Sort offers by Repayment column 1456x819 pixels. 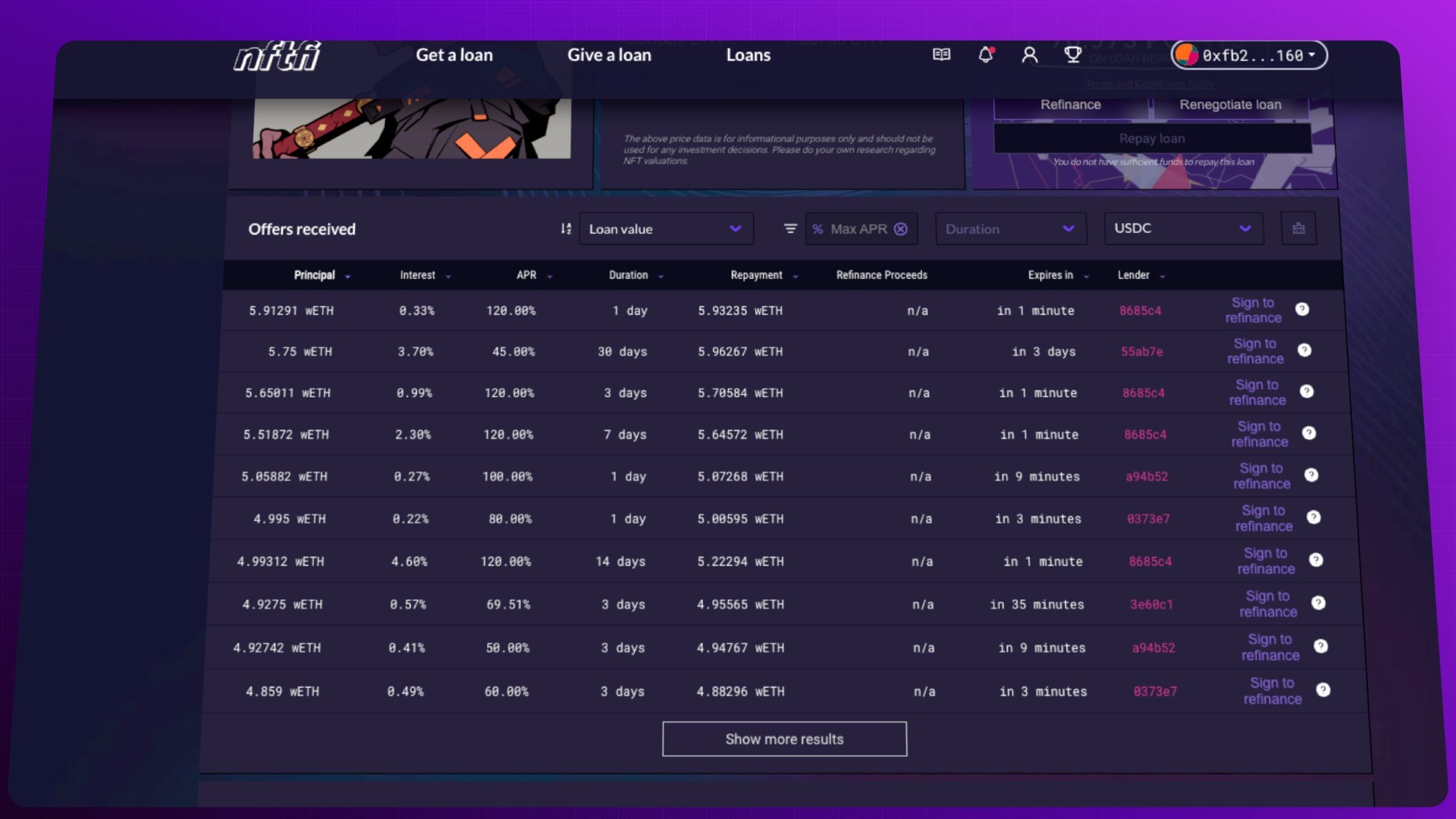click(764, 275)
